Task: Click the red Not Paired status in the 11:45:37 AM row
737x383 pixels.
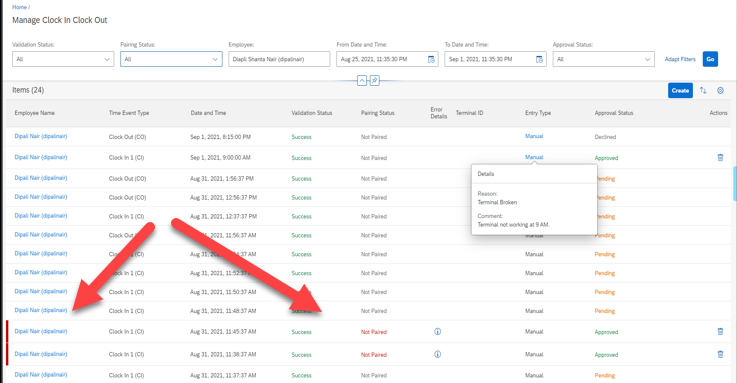Action: [x=374, y=332]
